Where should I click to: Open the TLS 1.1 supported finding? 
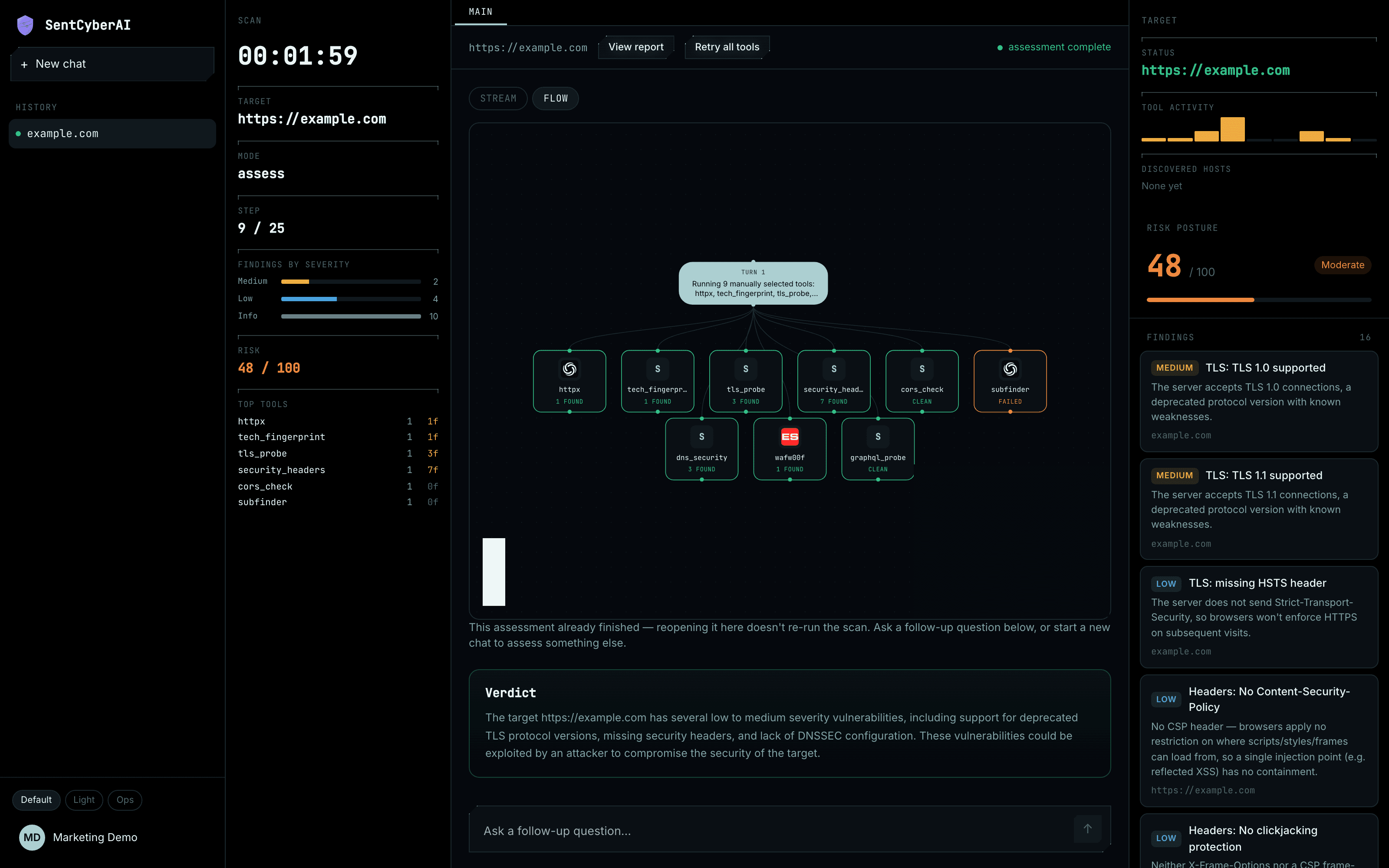point(1259,509)
